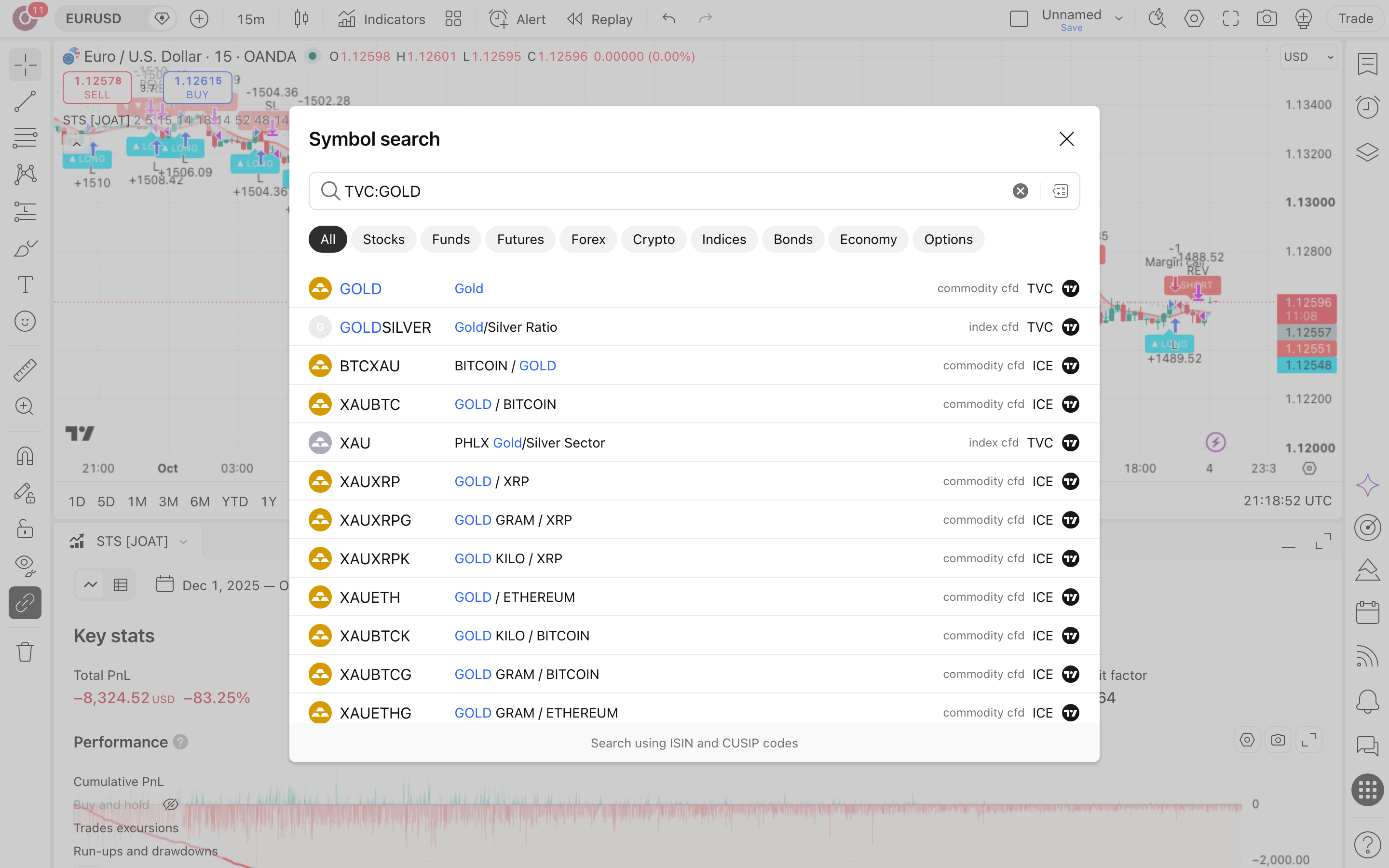Remove objects with the trash icon
The image size is (1389, 868).
[x=25, y=651]
